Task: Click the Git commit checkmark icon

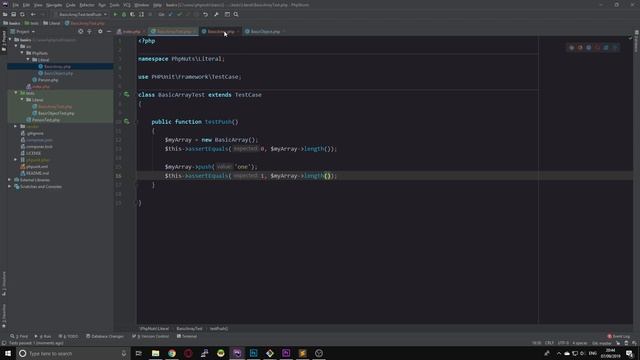Action: coord(179,14)
